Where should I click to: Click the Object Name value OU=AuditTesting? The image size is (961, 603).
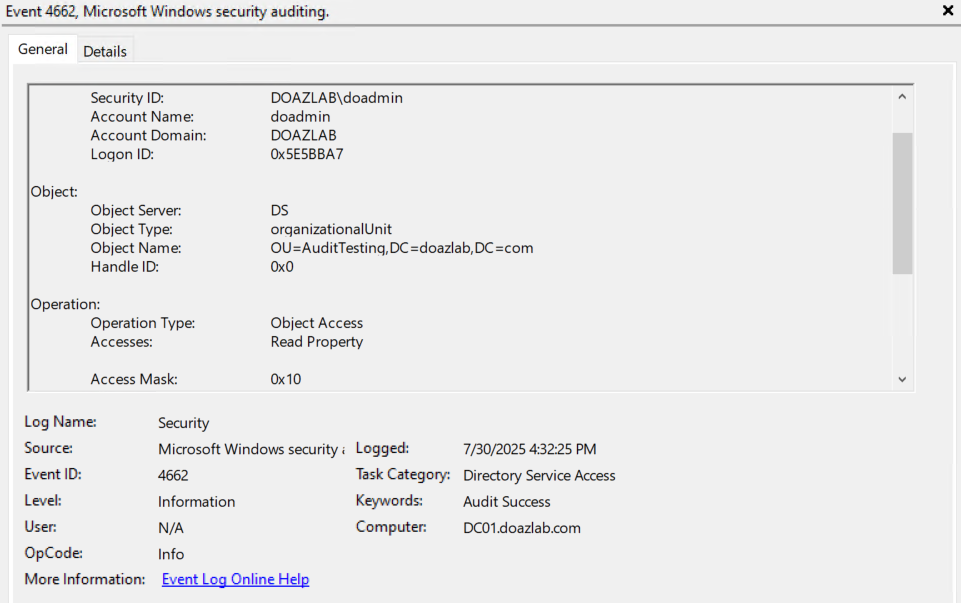tap(401, 248)
